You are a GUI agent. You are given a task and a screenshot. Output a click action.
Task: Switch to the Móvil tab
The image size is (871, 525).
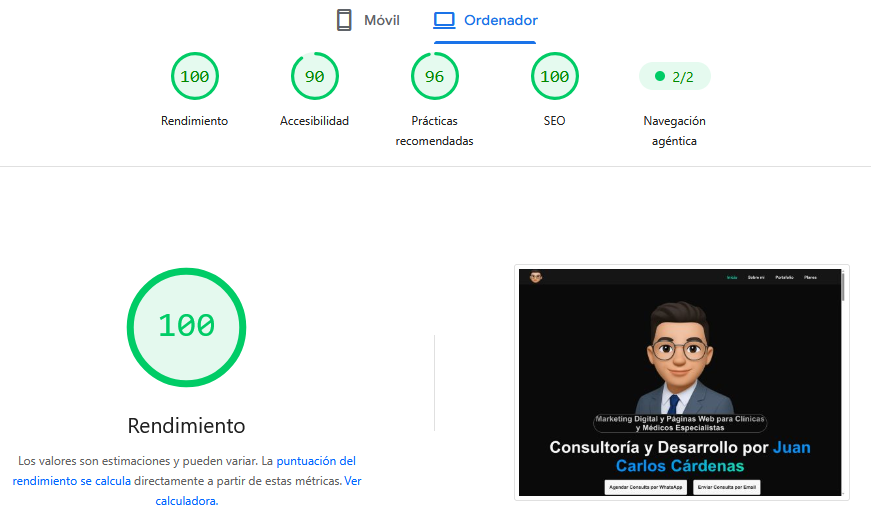point(368,21)
